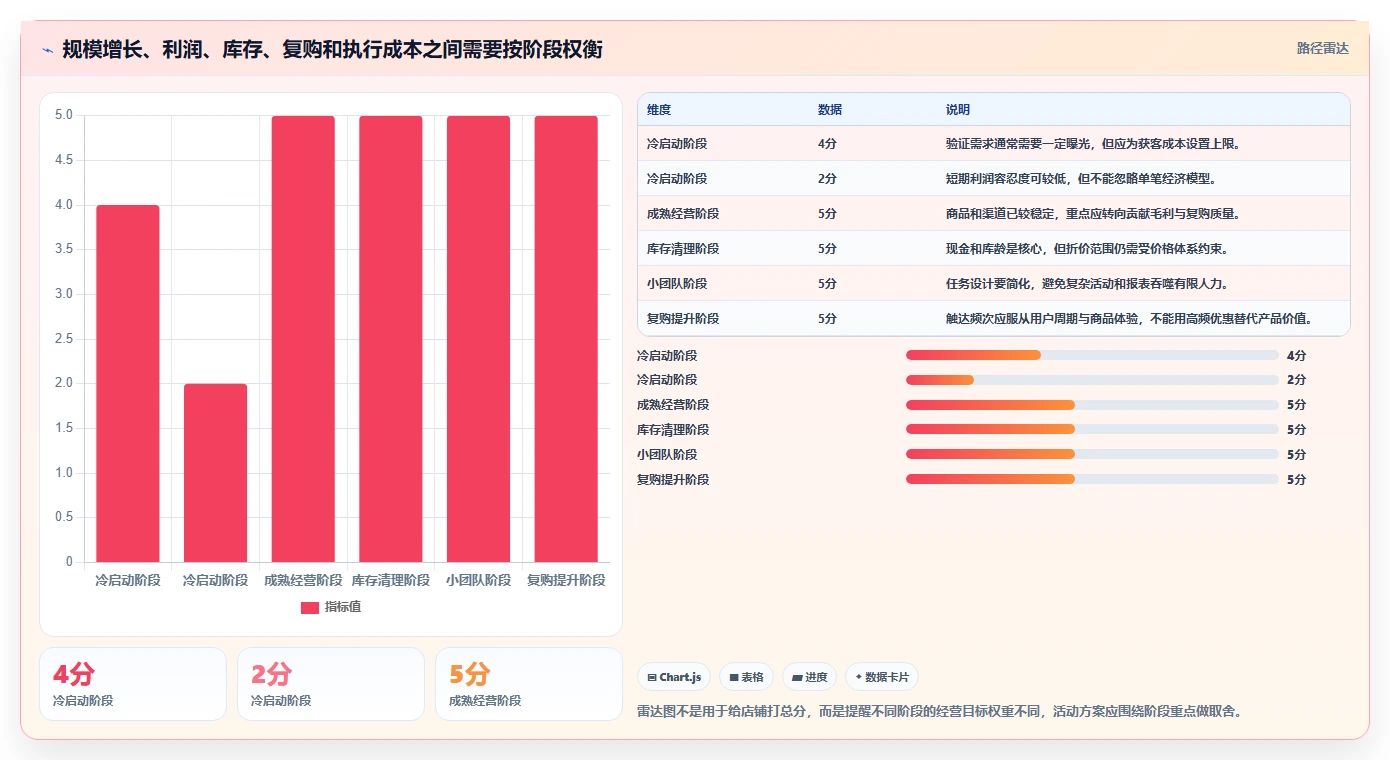Click the 维度 table column header

[659, 109]
